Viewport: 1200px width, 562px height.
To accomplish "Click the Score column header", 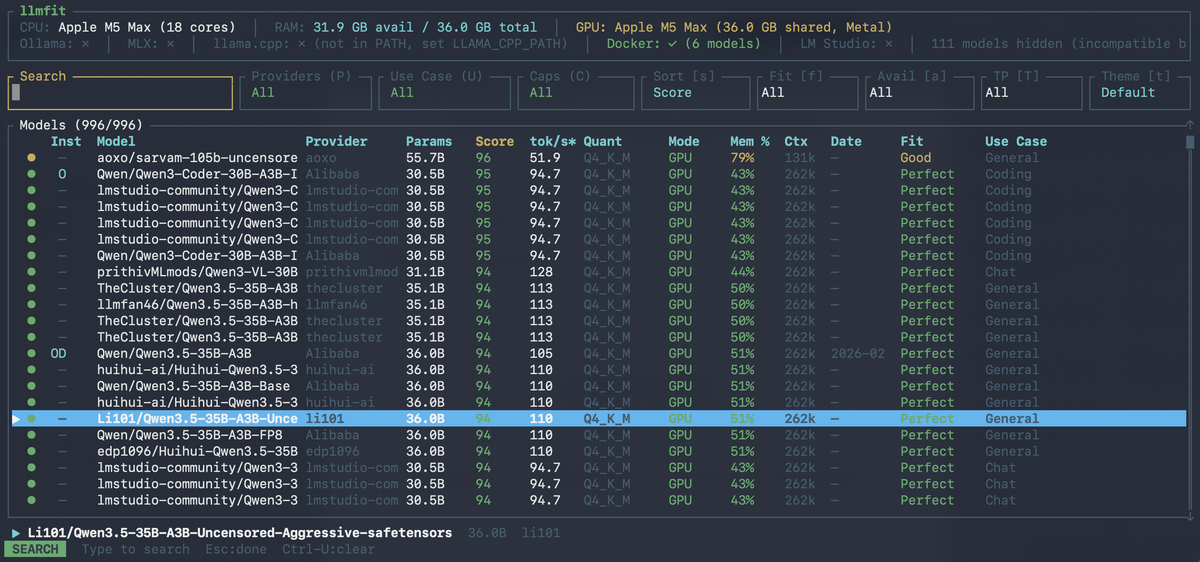I will 494,141.
